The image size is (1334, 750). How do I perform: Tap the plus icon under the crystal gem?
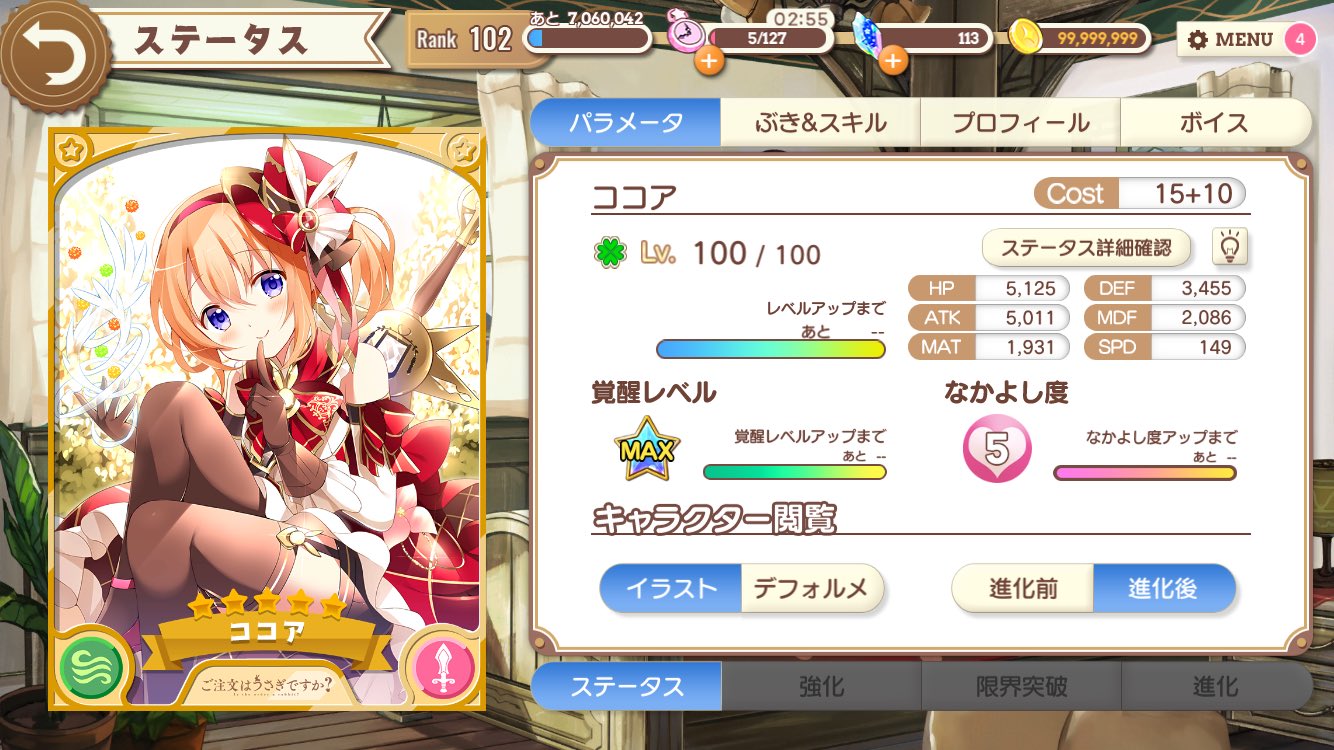pos(892,61)
